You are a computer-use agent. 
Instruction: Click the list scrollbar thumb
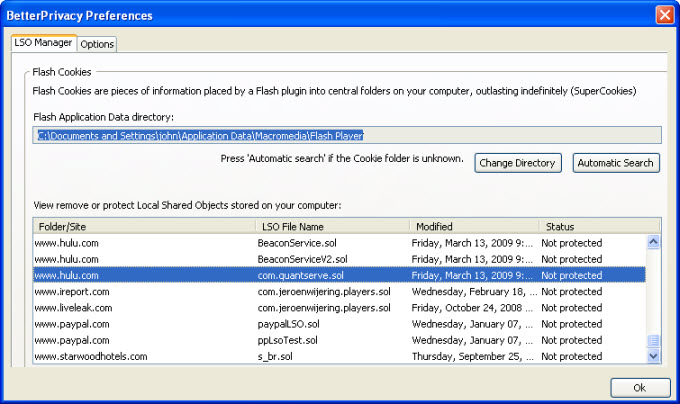pos(653,340)
